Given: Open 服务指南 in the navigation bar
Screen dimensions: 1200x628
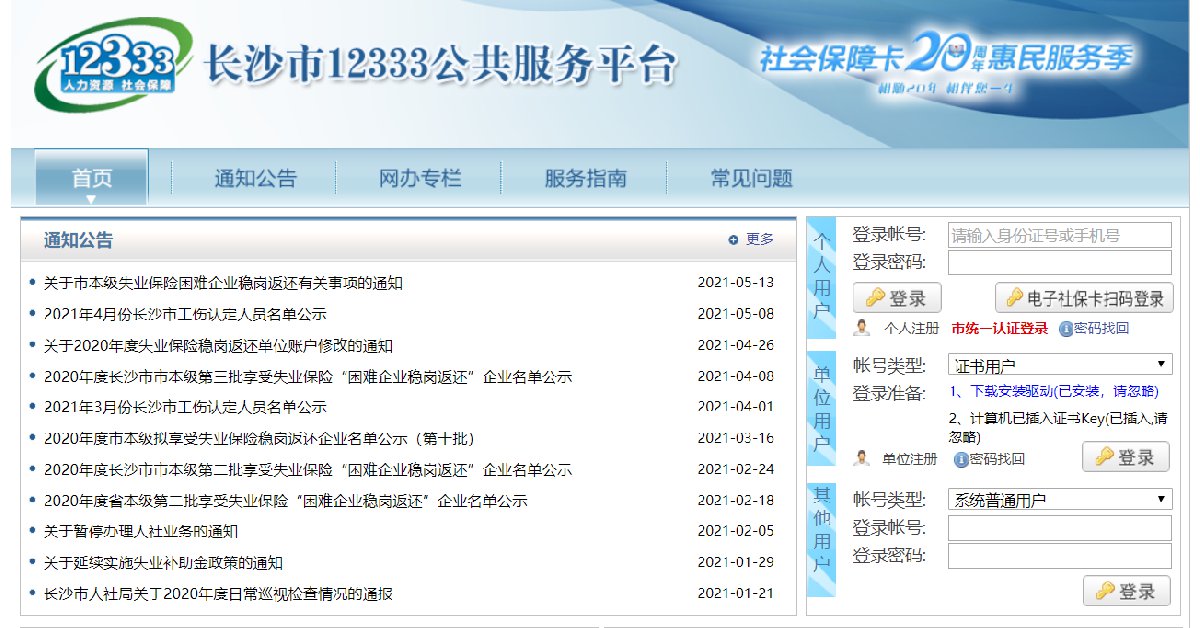Looking at the screenshot, I should click(585, 179).
